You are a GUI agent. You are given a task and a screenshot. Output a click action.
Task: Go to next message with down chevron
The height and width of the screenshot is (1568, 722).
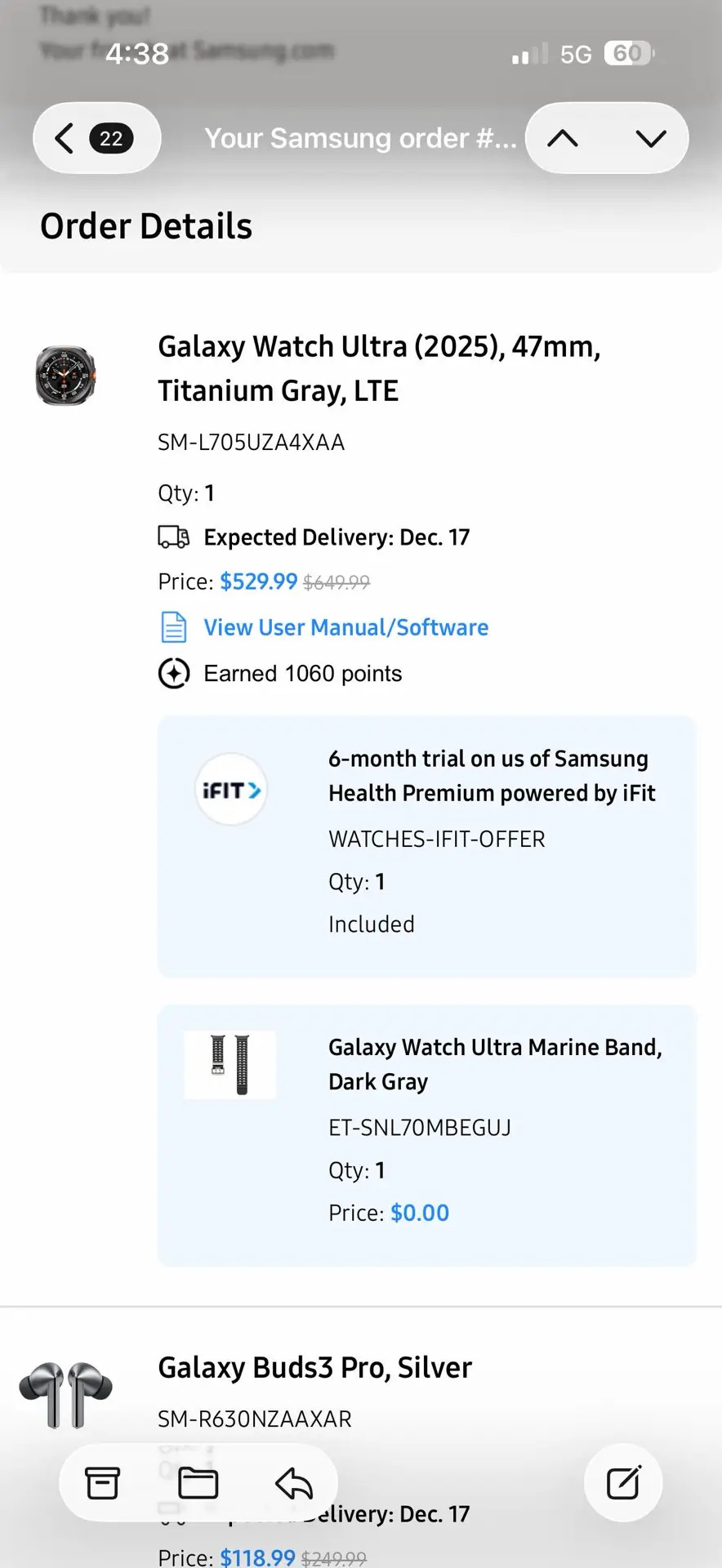(x=650, y=138)
